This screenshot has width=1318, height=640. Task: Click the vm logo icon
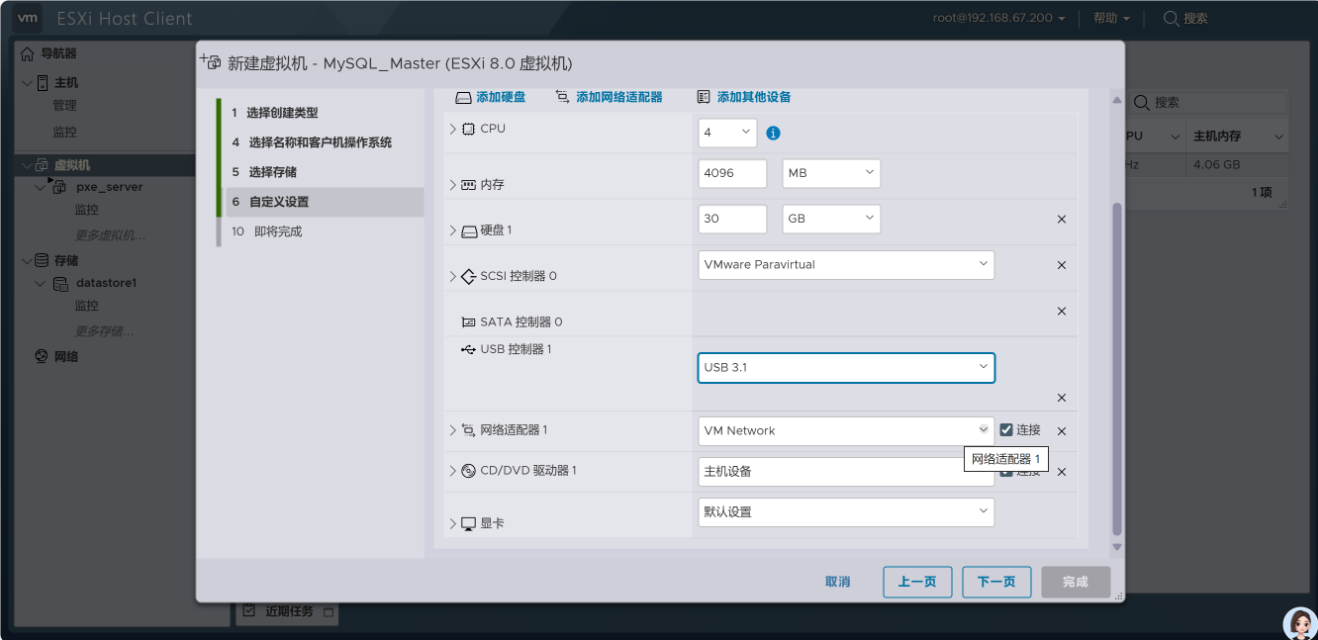(x=28, y=18)
